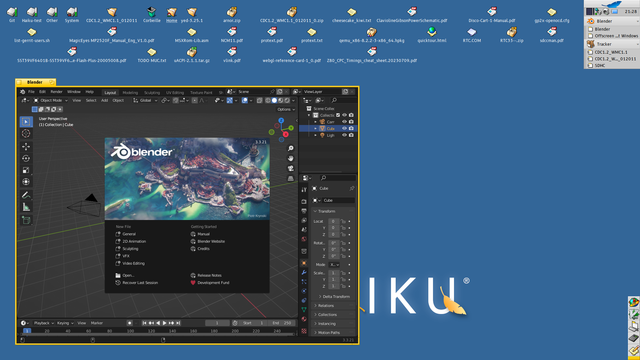Viewport: 640px width, 360px height.
Task: Open the Home folder icon on desktop
Action: 171,14
